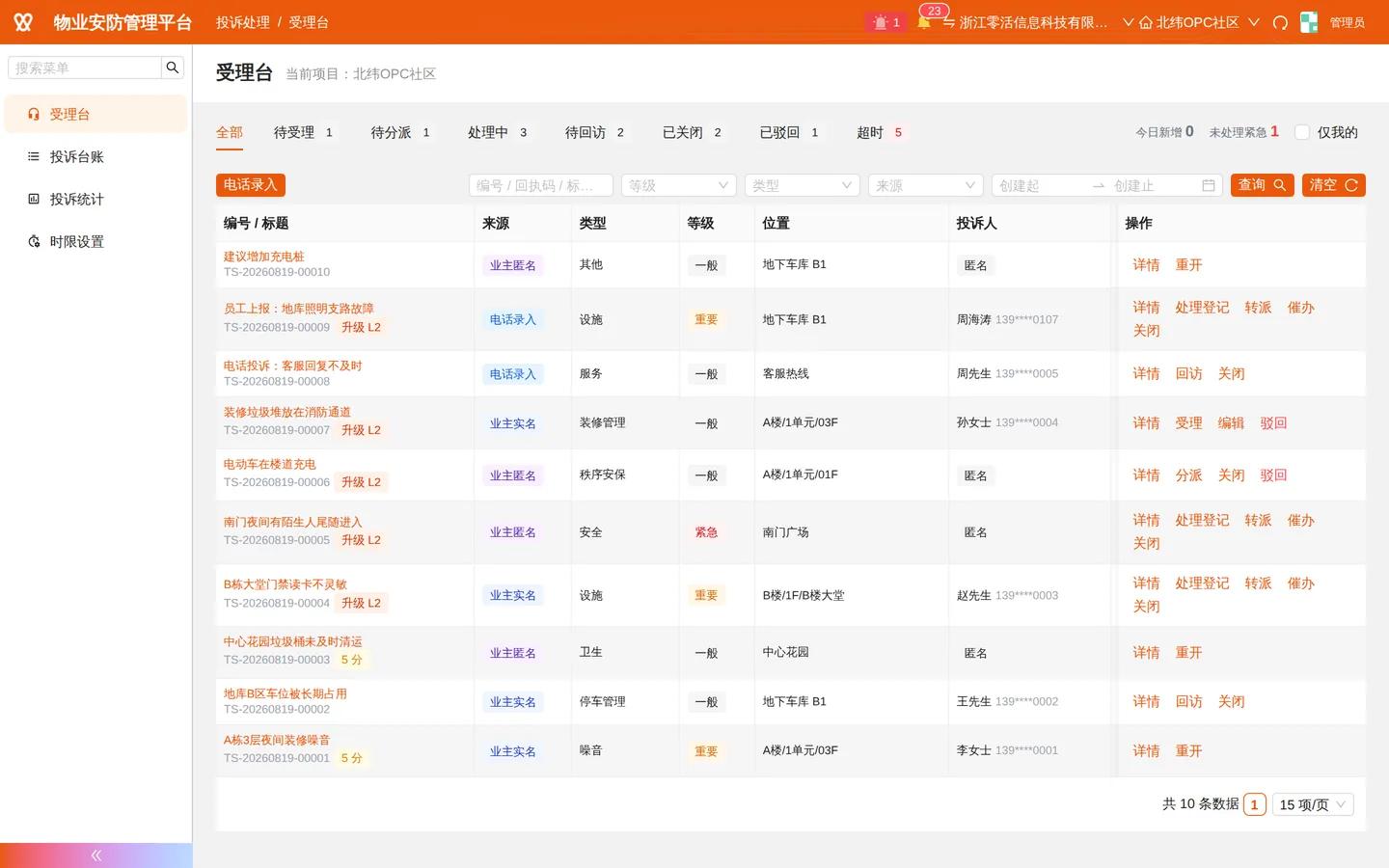
Task: Expand the 等级 filter dropdown
Action: [679, 185]
